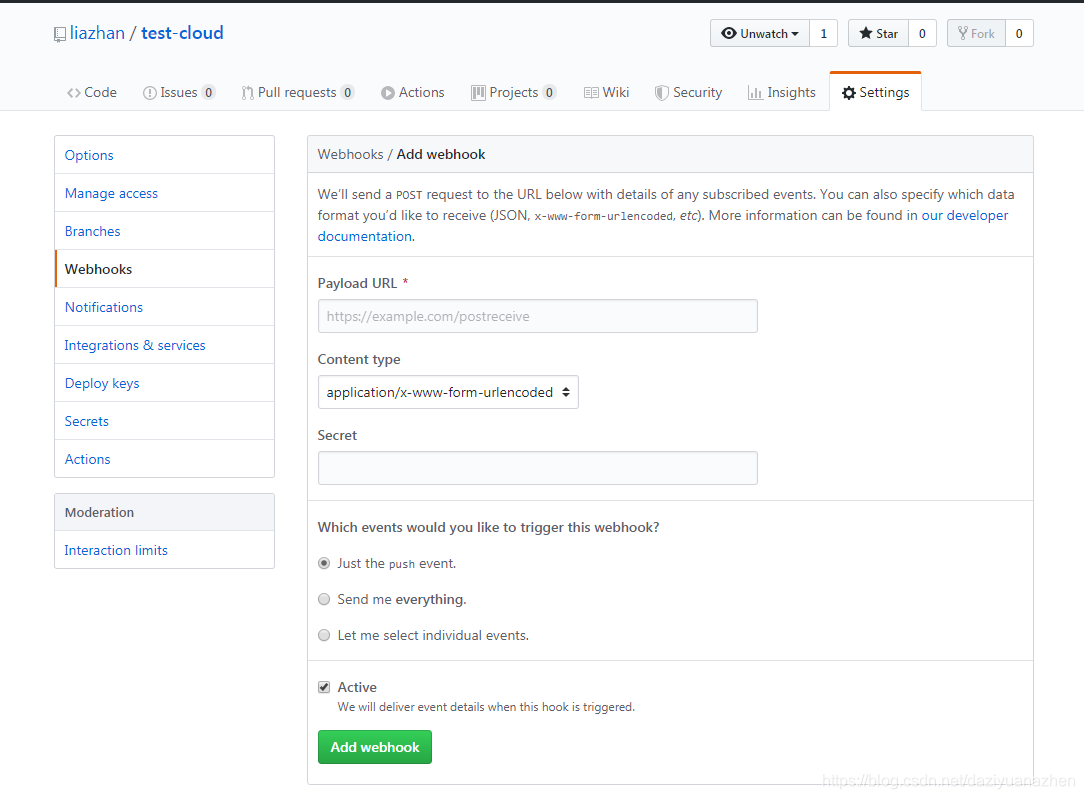The width and height of the screenshot is (1084, 799).
Task: Expand the Unwatch dropdown button
Action: pos(760,33)
